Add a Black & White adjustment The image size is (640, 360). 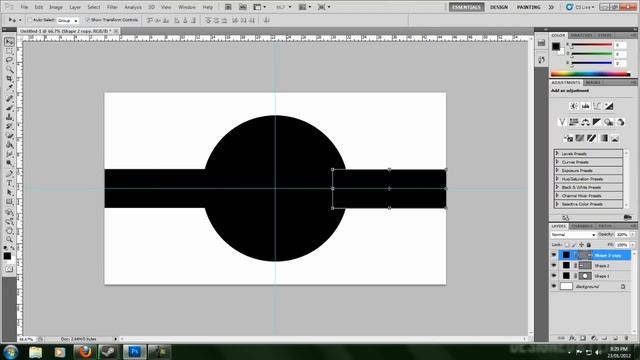pyautogui.click(x=597, y=122)
